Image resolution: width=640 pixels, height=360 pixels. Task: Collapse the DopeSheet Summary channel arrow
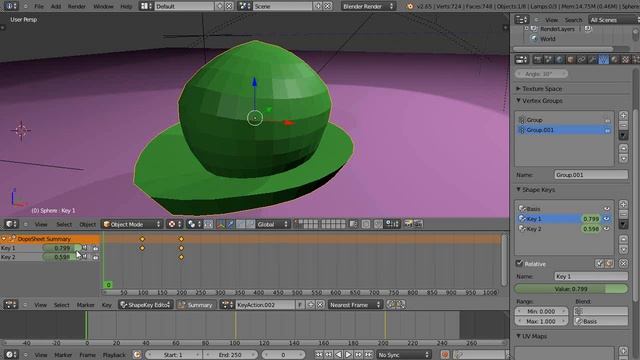pos(4,239)
